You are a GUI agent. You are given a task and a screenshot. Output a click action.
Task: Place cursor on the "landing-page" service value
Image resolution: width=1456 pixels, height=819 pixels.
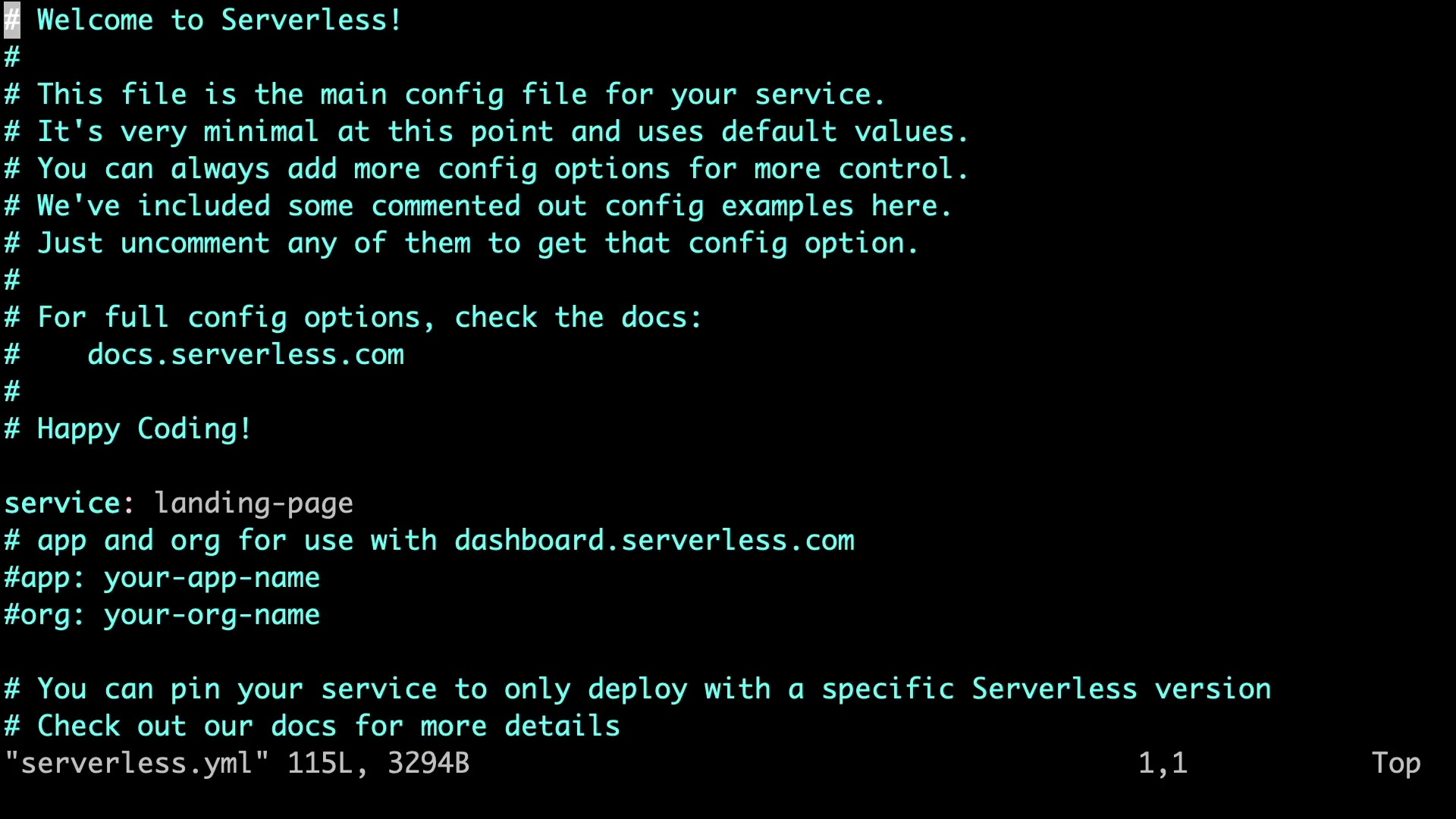(x=253, y=504)
